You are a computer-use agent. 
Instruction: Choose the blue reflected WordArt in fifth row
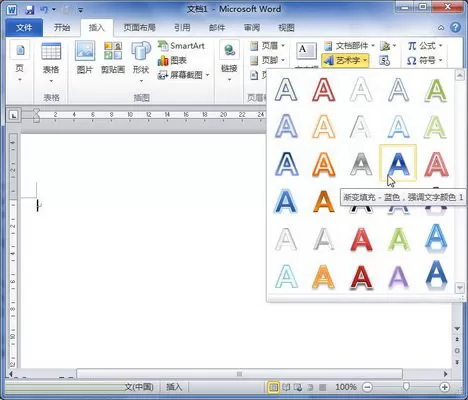(436, 238)
